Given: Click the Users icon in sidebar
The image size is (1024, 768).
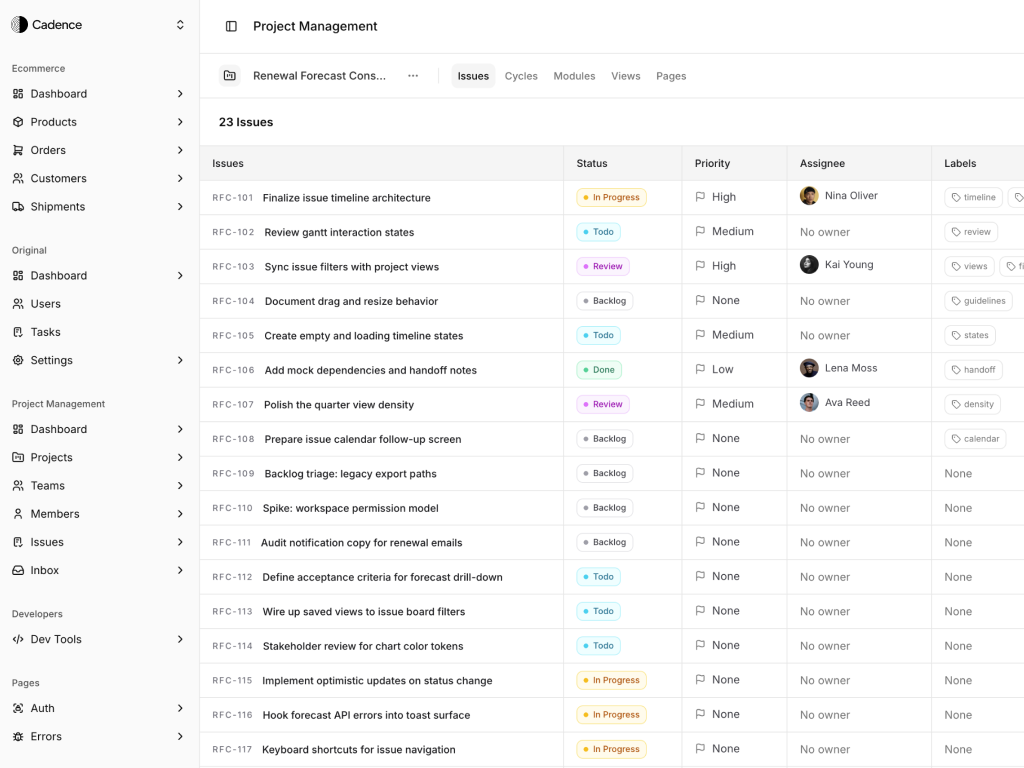Looking at the screenshot, I should pos(18,304).
